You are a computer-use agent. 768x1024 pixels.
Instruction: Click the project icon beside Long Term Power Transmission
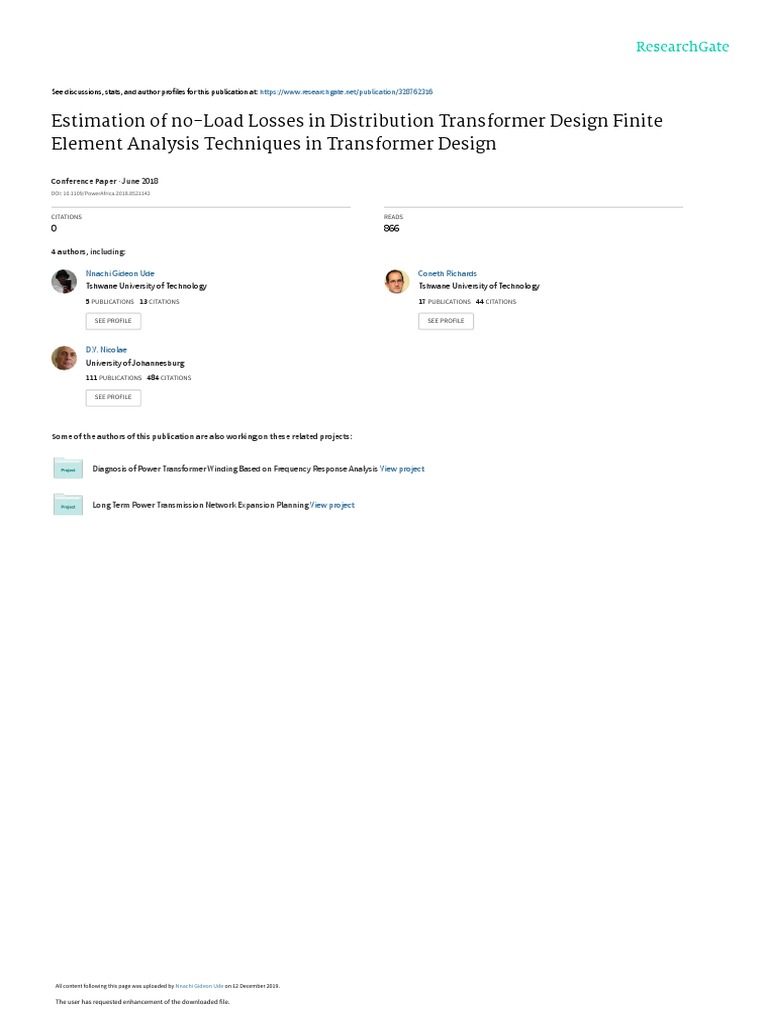click(x=67, y=505)
